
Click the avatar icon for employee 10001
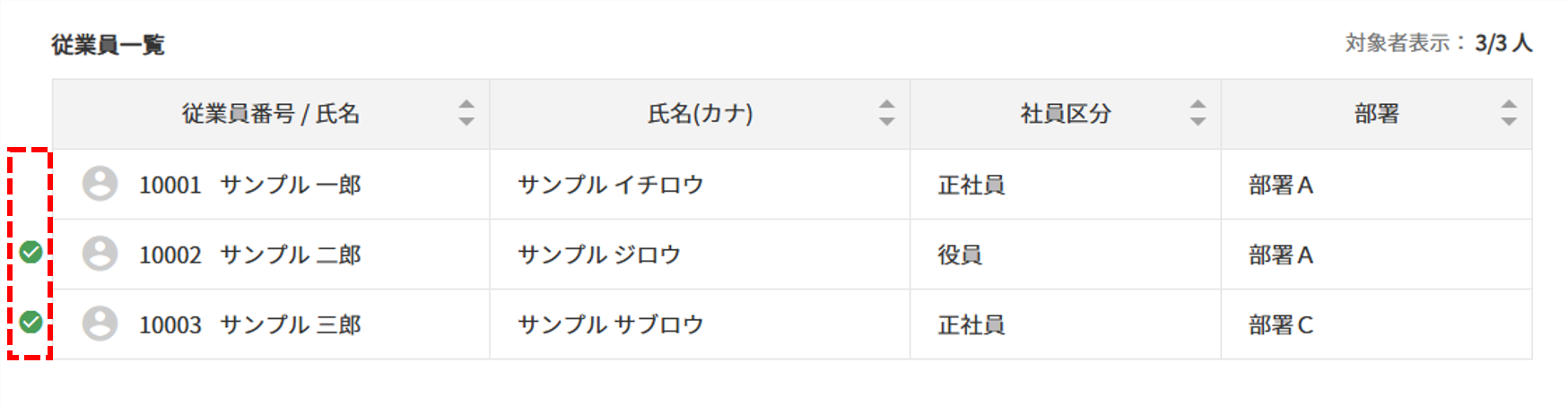[100, 184]
